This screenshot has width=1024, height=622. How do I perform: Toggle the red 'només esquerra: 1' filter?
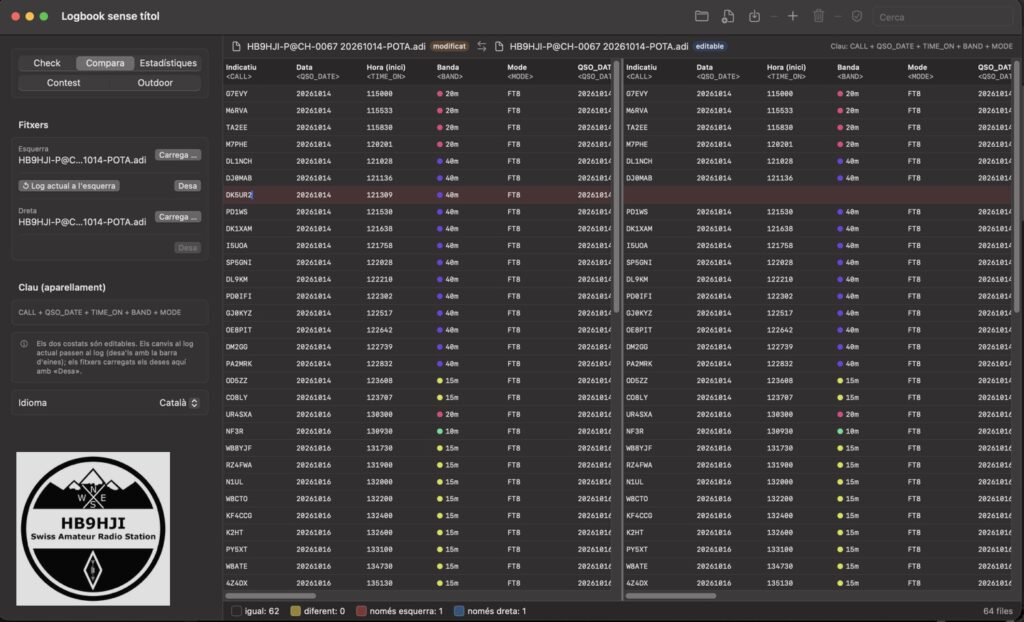point(361,611)
